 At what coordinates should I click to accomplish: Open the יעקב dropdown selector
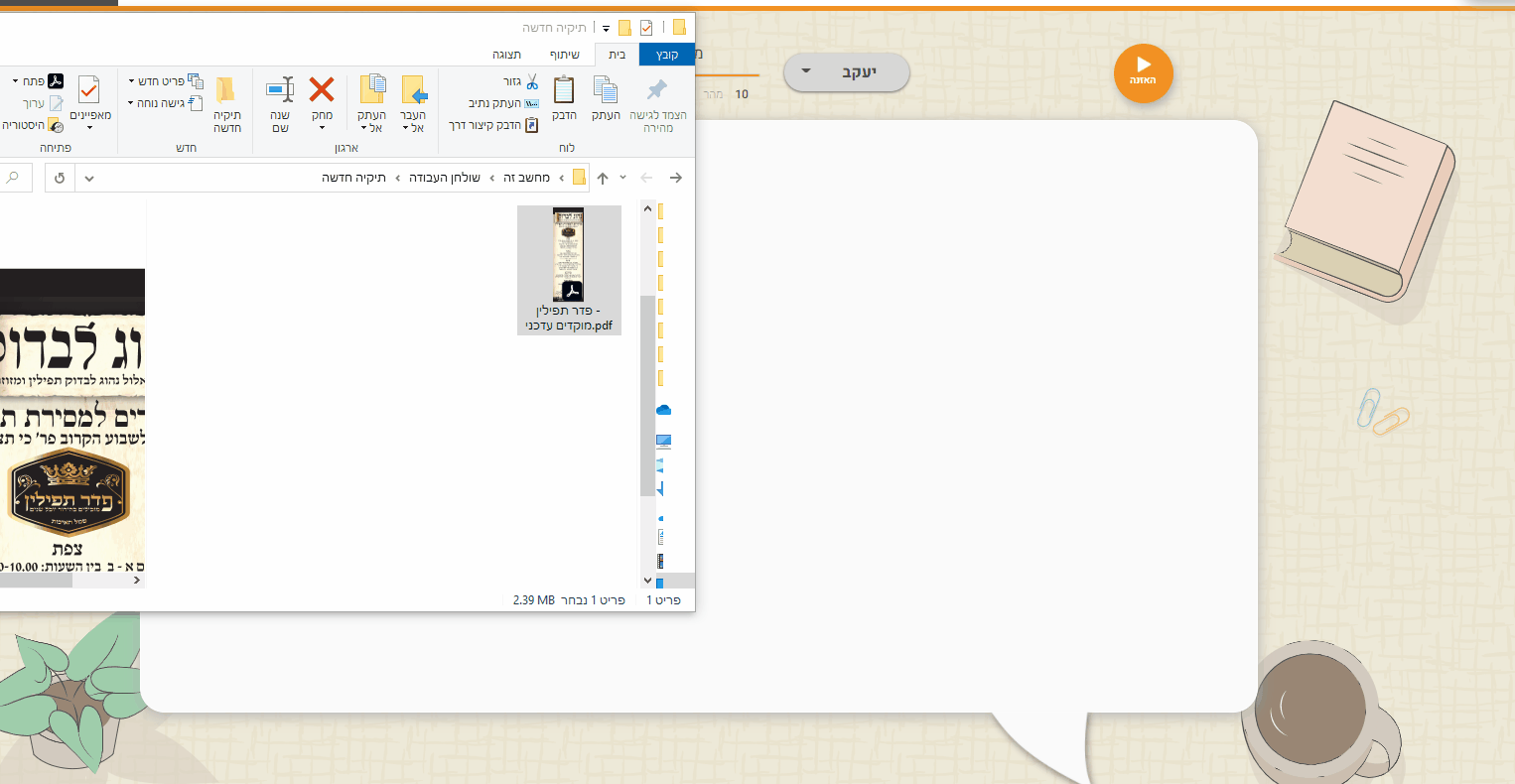click(x=846, y=72)
